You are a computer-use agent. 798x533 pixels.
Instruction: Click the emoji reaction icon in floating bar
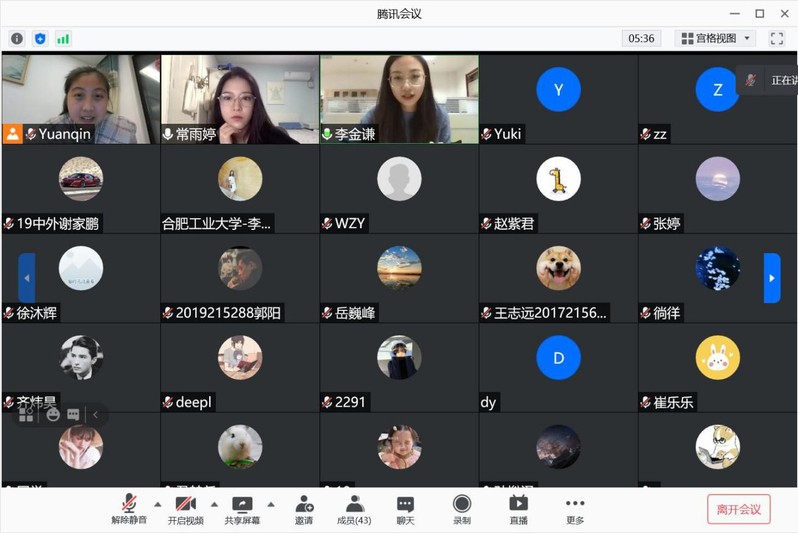coord(52,414)
